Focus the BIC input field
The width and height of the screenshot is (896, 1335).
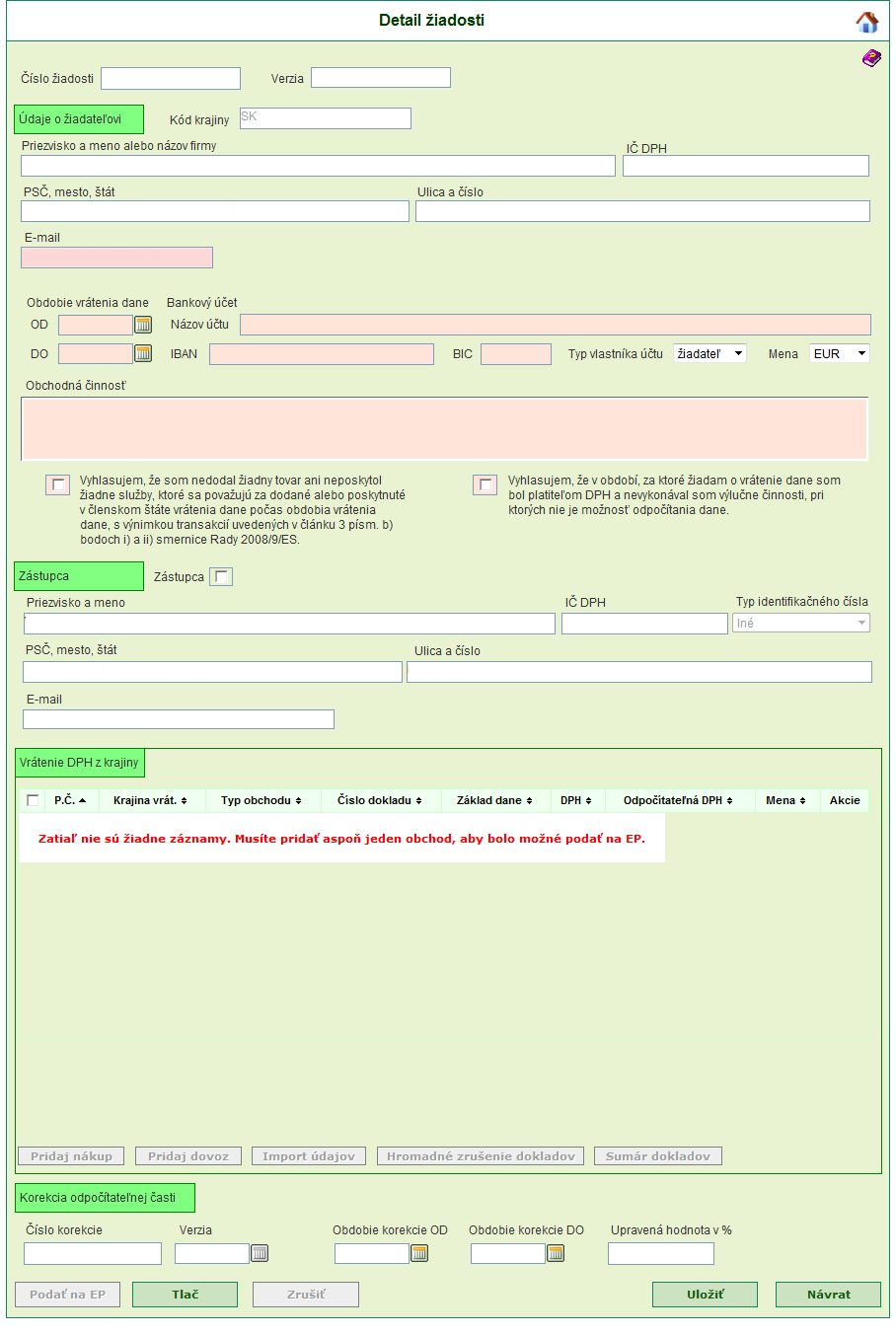click(x=516, y=354)
